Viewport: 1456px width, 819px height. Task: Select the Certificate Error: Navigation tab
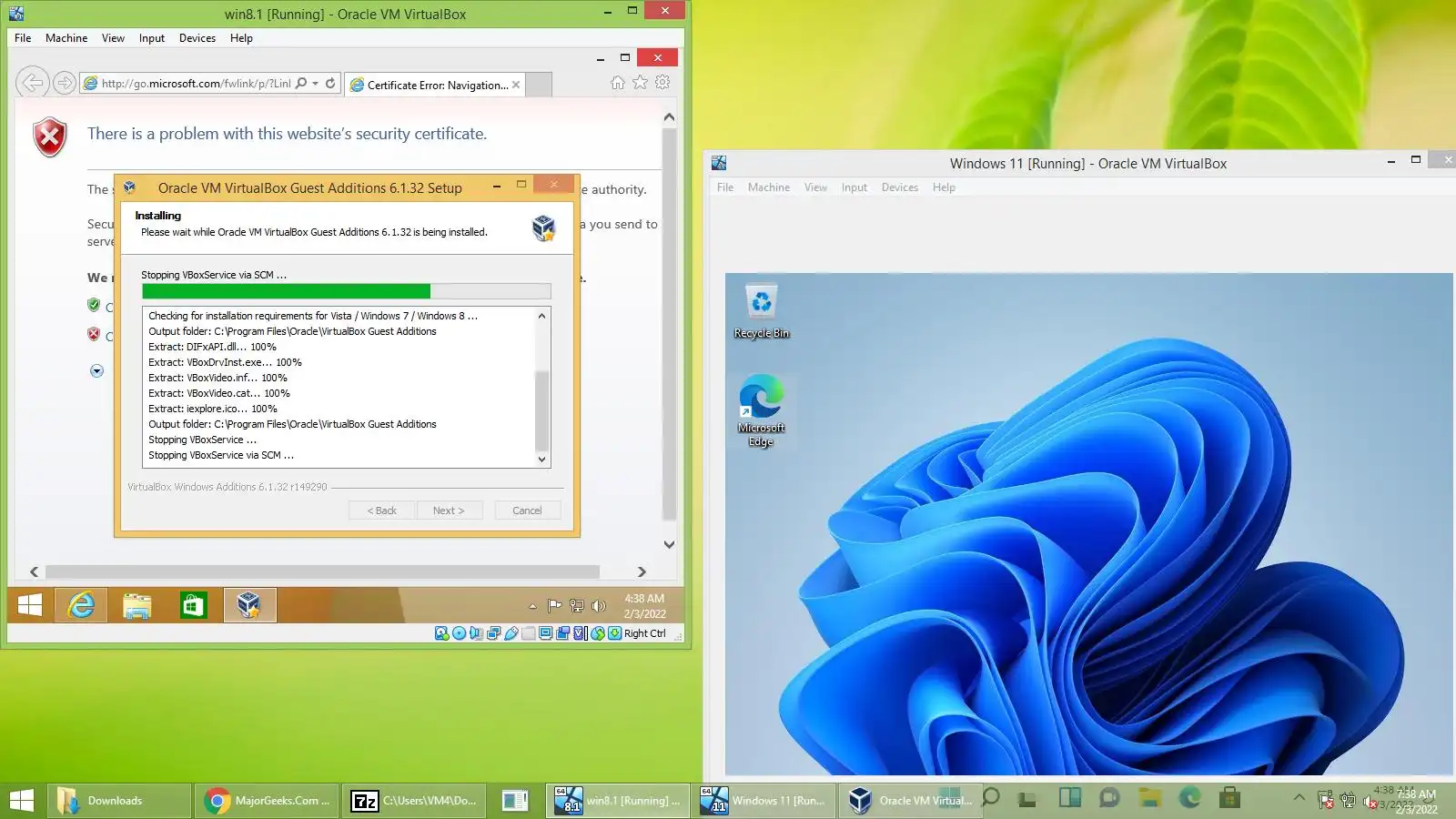[435, 85]
